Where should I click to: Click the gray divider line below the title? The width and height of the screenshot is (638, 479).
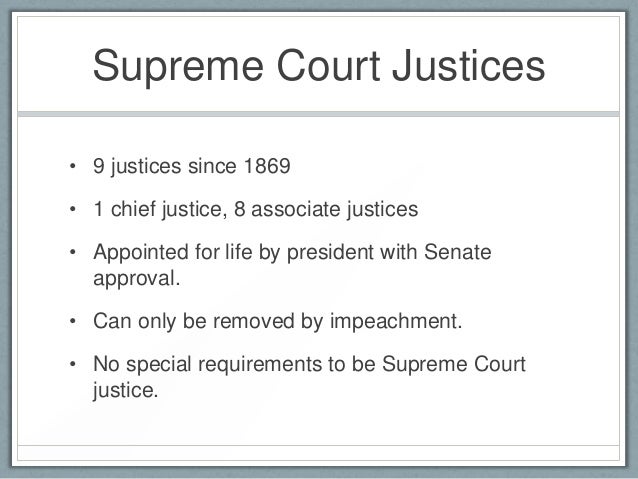tap(319, 114)
